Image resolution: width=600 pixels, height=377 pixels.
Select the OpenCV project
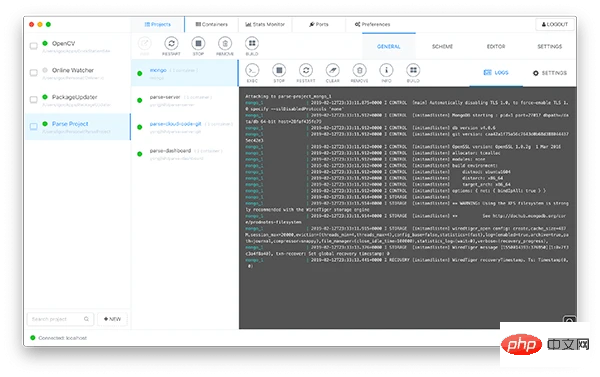click(x=78, y=46)
